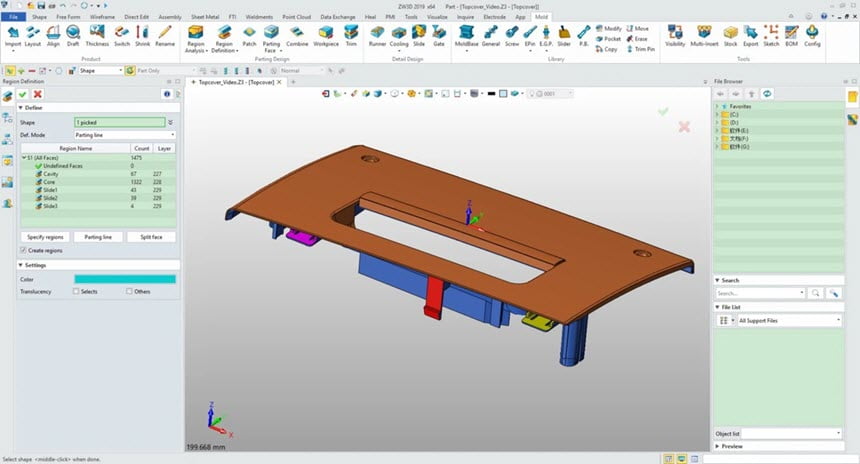
Task: Select the Visibility tool
Action: pyautogui.click(x=675, y=37)
